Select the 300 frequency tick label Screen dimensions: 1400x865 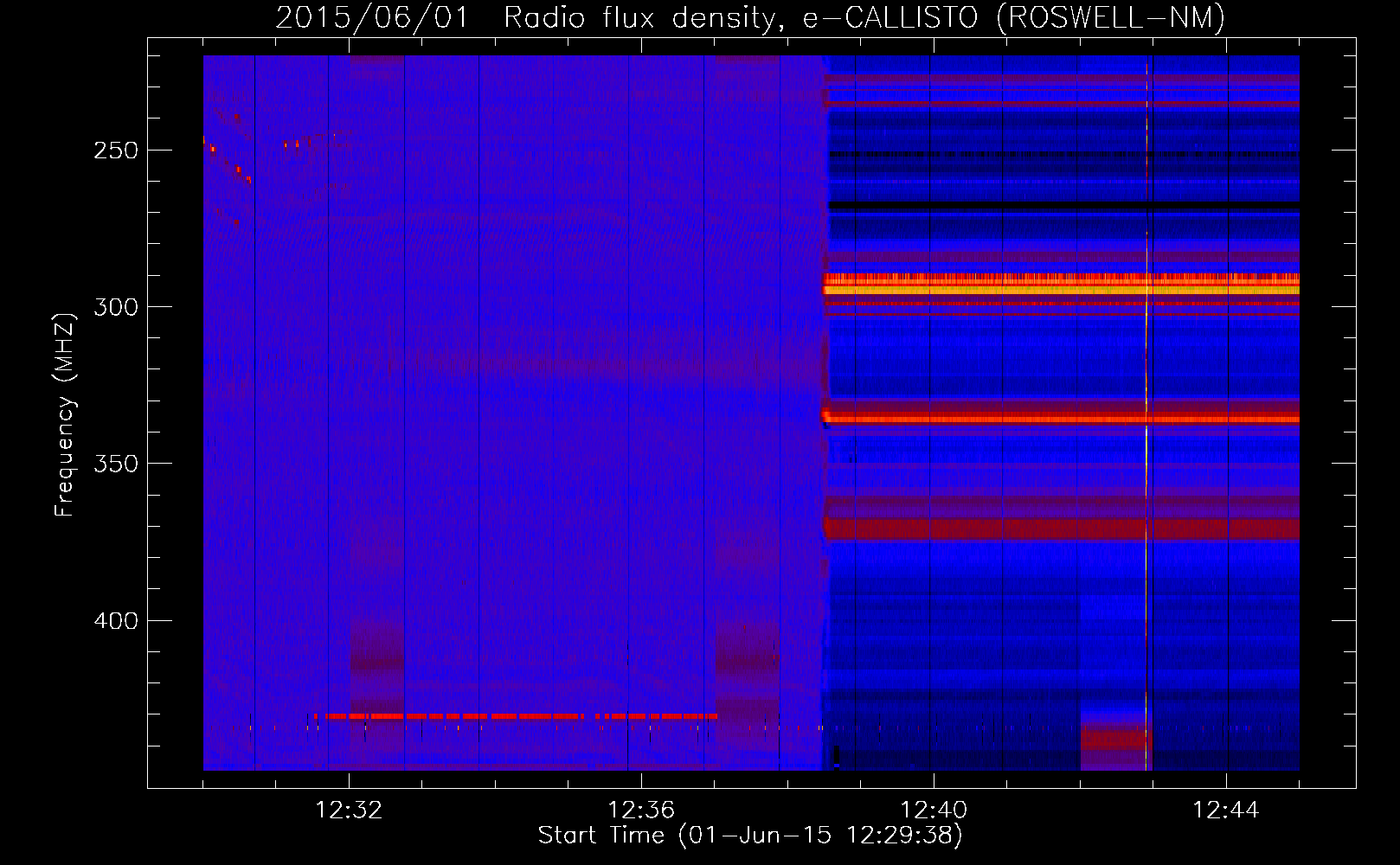(x=116, y=307)
